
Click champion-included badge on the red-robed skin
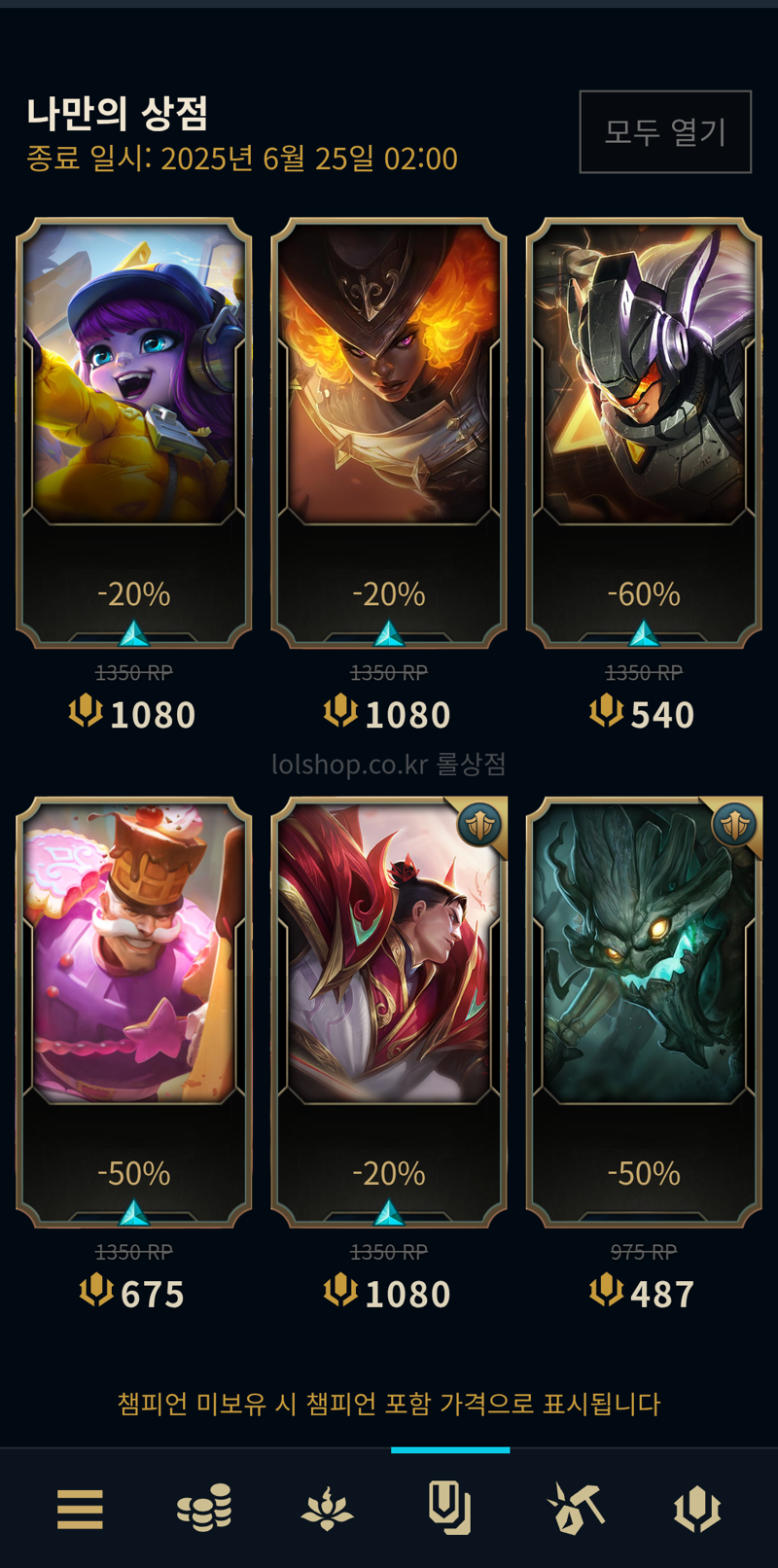pyautogui.click(x=480, y=825)
